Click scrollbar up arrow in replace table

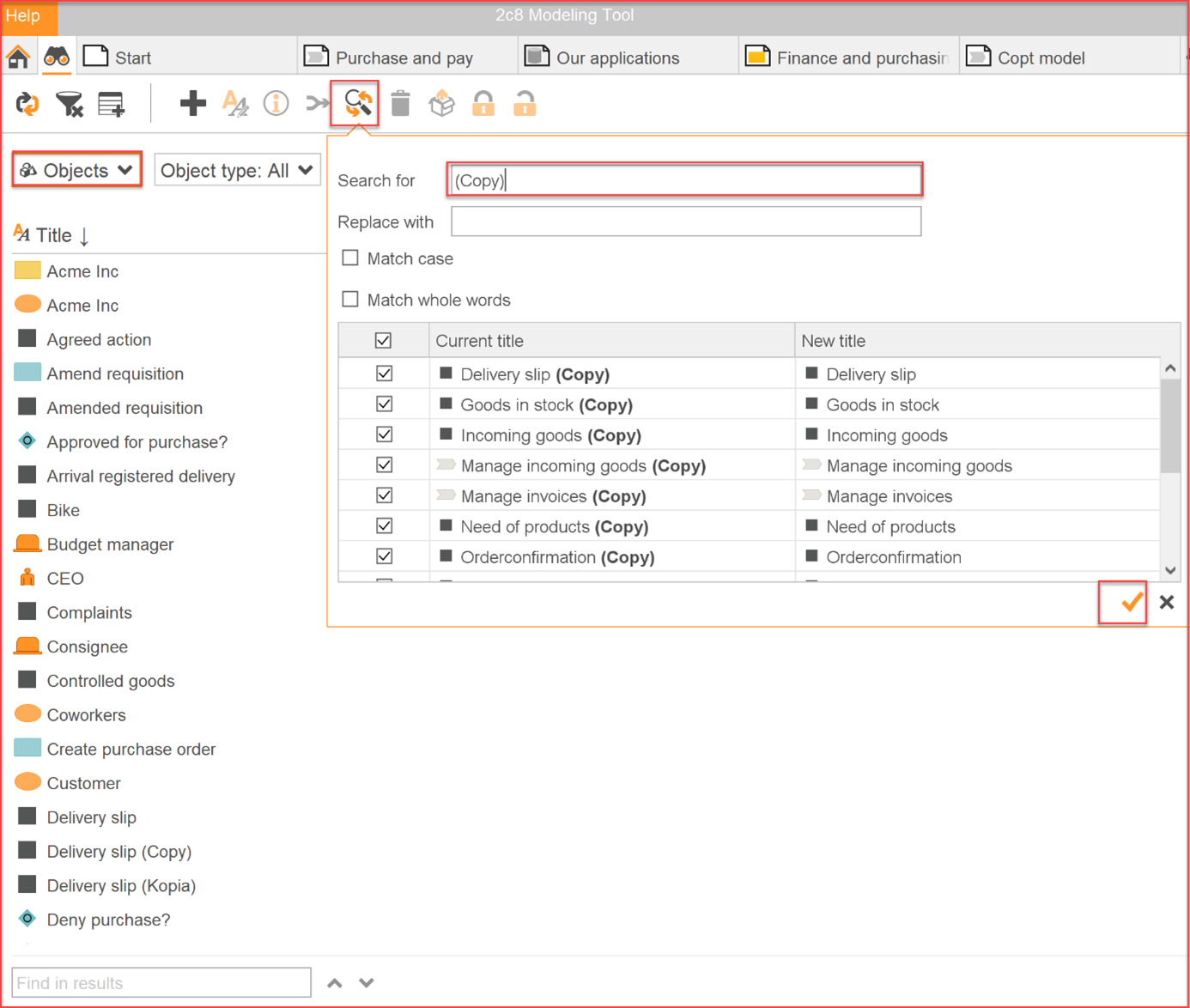click(x=1170, y=368)
